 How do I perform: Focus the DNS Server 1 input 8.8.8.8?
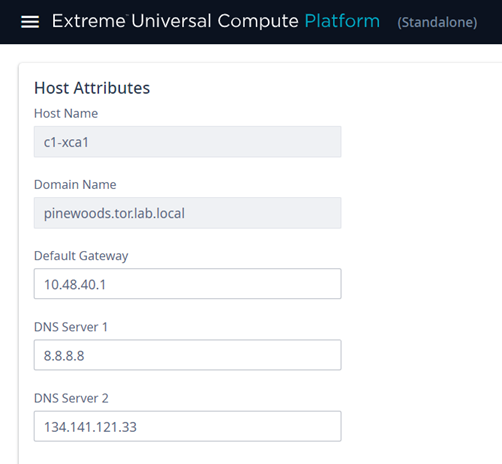(188, 355)
